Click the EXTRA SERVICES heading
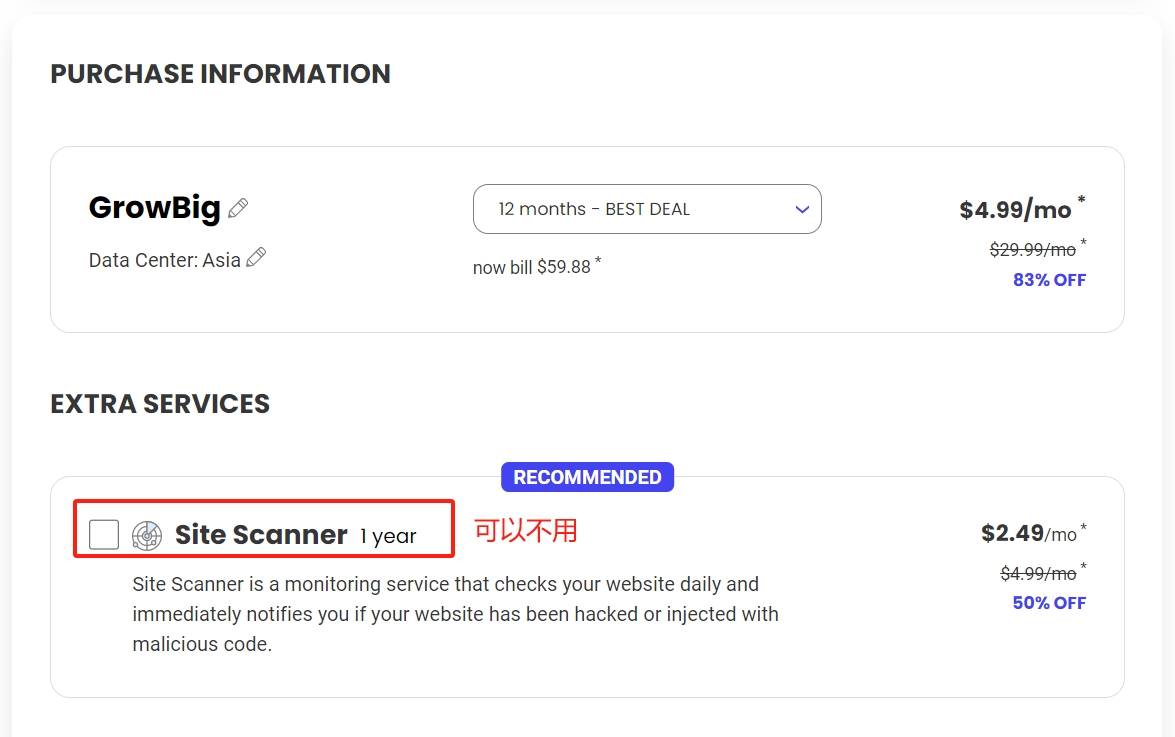 (x=160, y=404)
